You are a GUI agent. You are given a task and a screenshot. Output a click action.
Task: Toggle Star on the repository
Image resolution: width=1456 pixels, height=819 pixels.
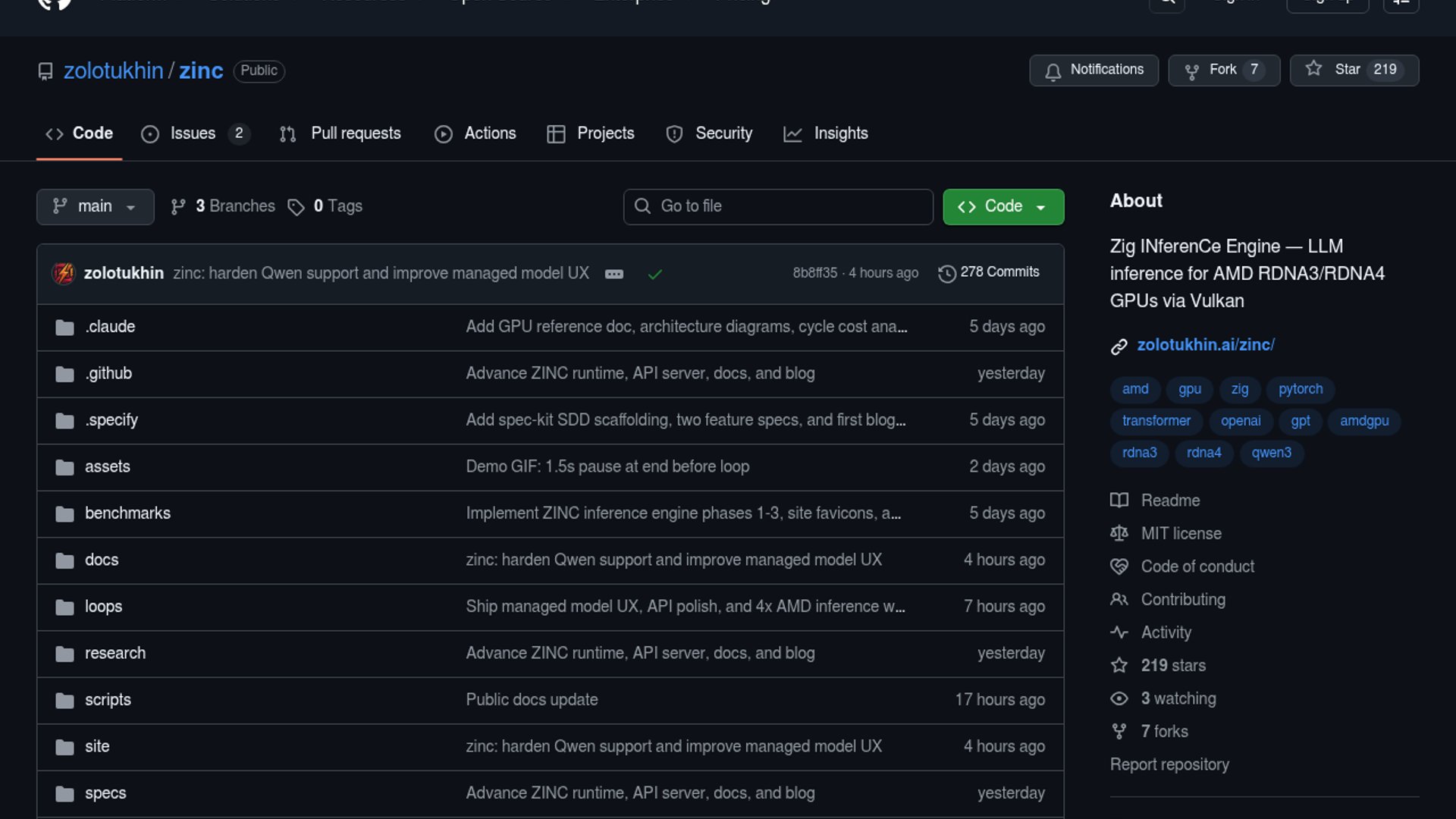1354,70
